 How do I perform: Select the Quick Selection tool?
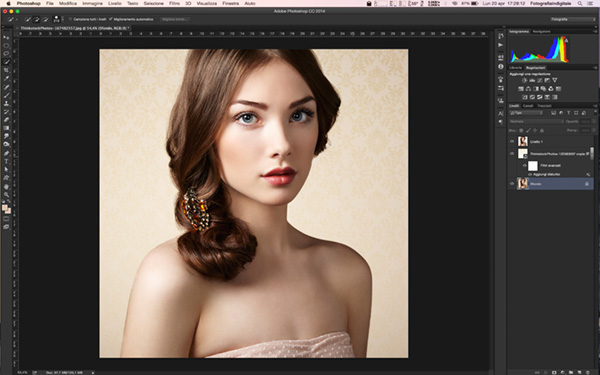(7, 62)
